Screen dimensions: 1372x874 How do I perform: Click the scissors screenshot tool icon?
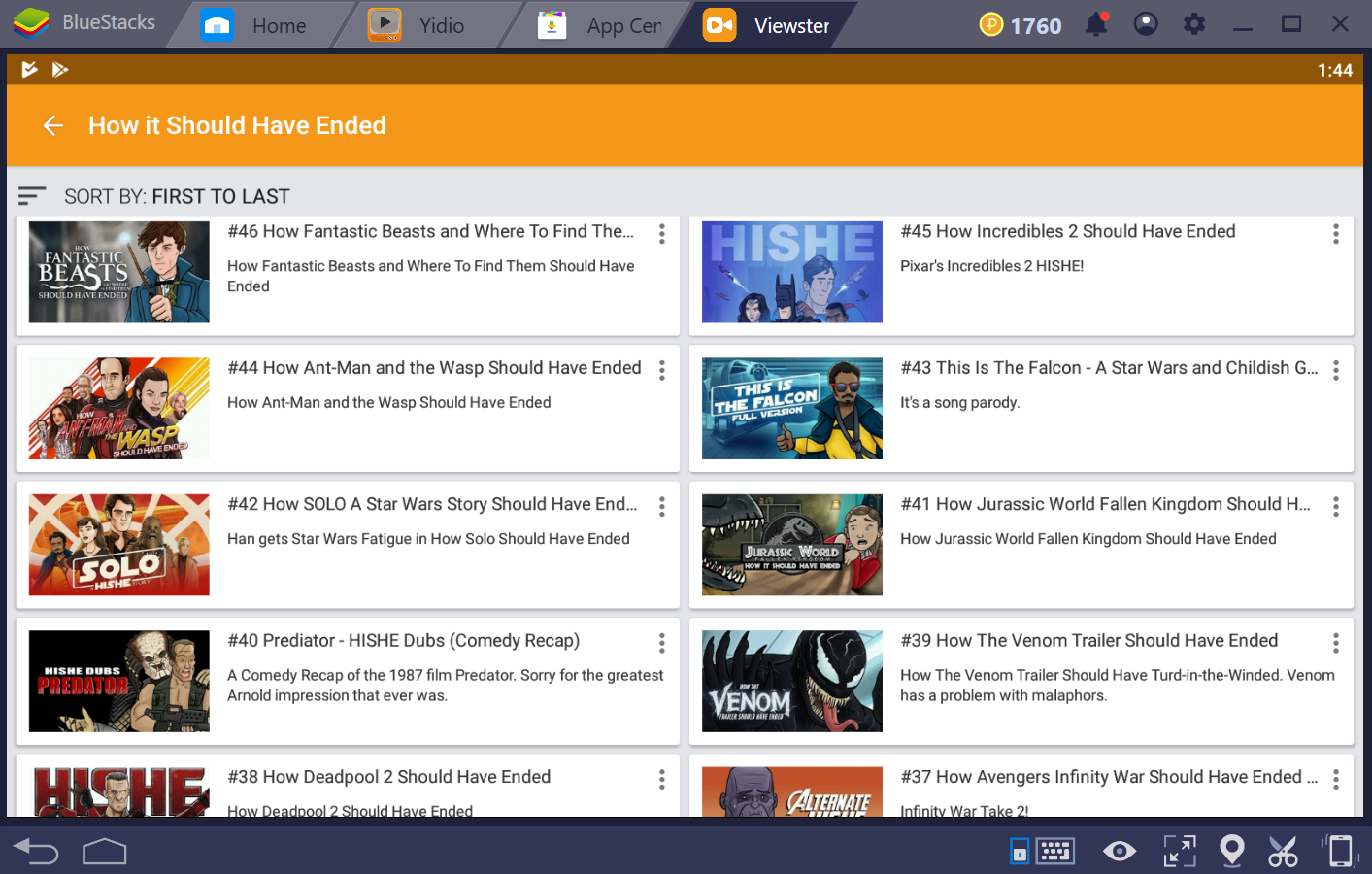click(1283, 852)
